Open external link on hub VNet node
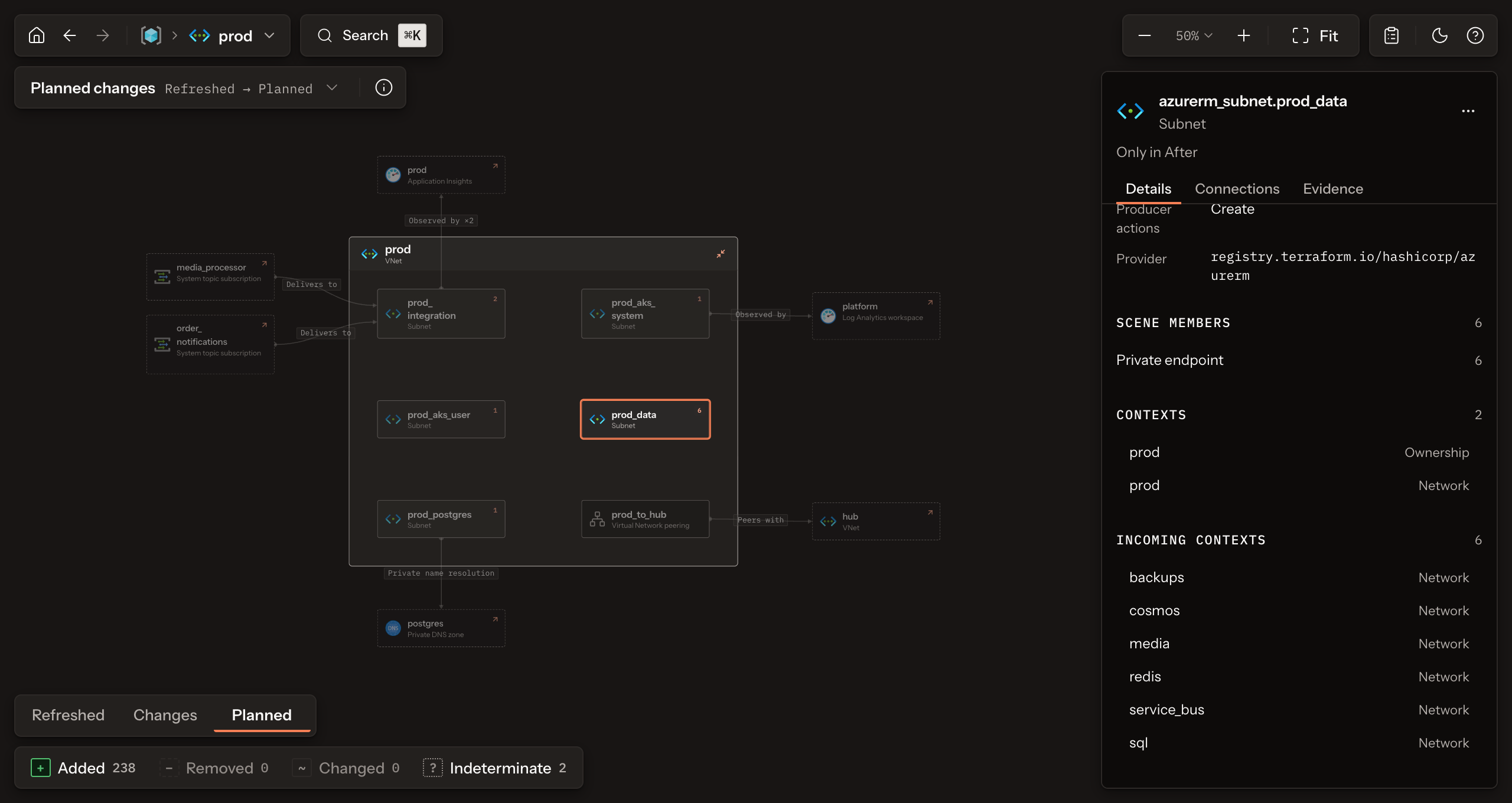1512x803 pixels. [x=930, y=513]
